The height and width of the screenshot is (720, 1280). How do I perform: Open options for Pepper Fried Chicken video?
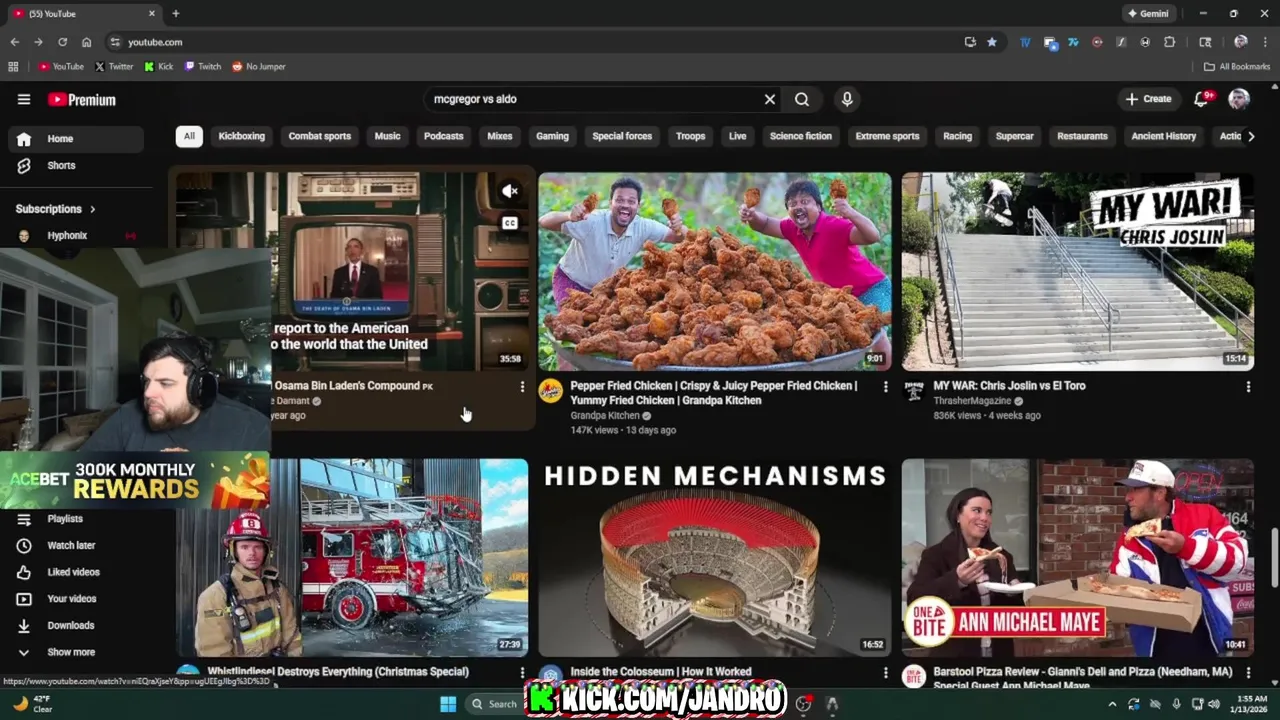click(885, 386)
